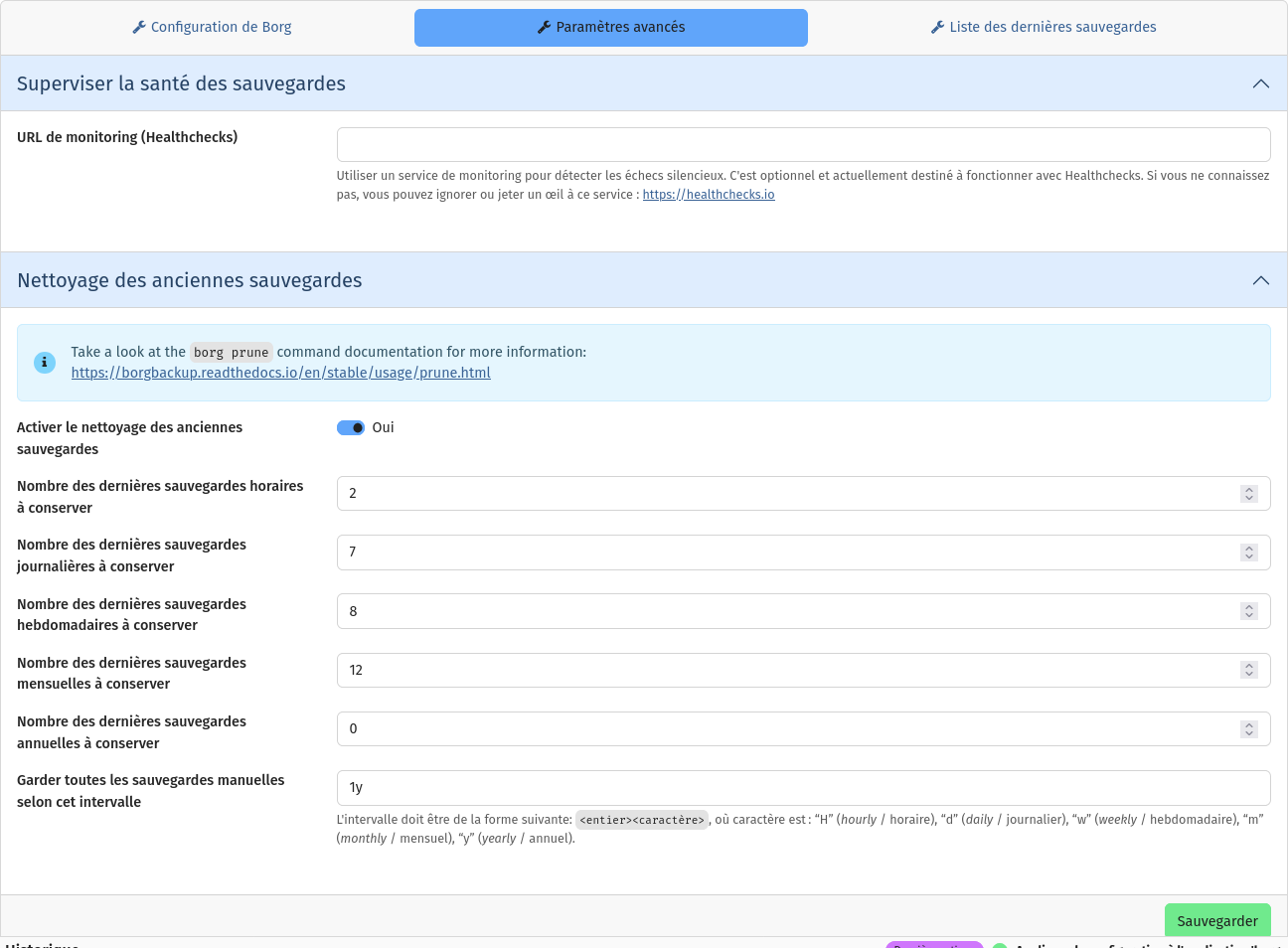Click stepper arrows on yearly backups field

[1249, 729]
